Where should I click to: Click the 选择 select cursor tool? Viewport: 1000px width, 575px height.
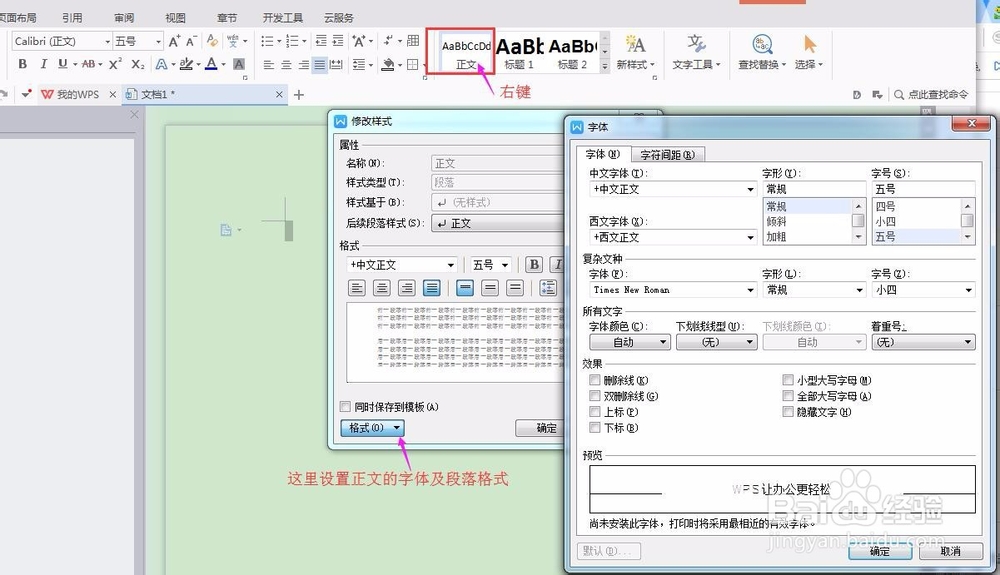(810, 52)
